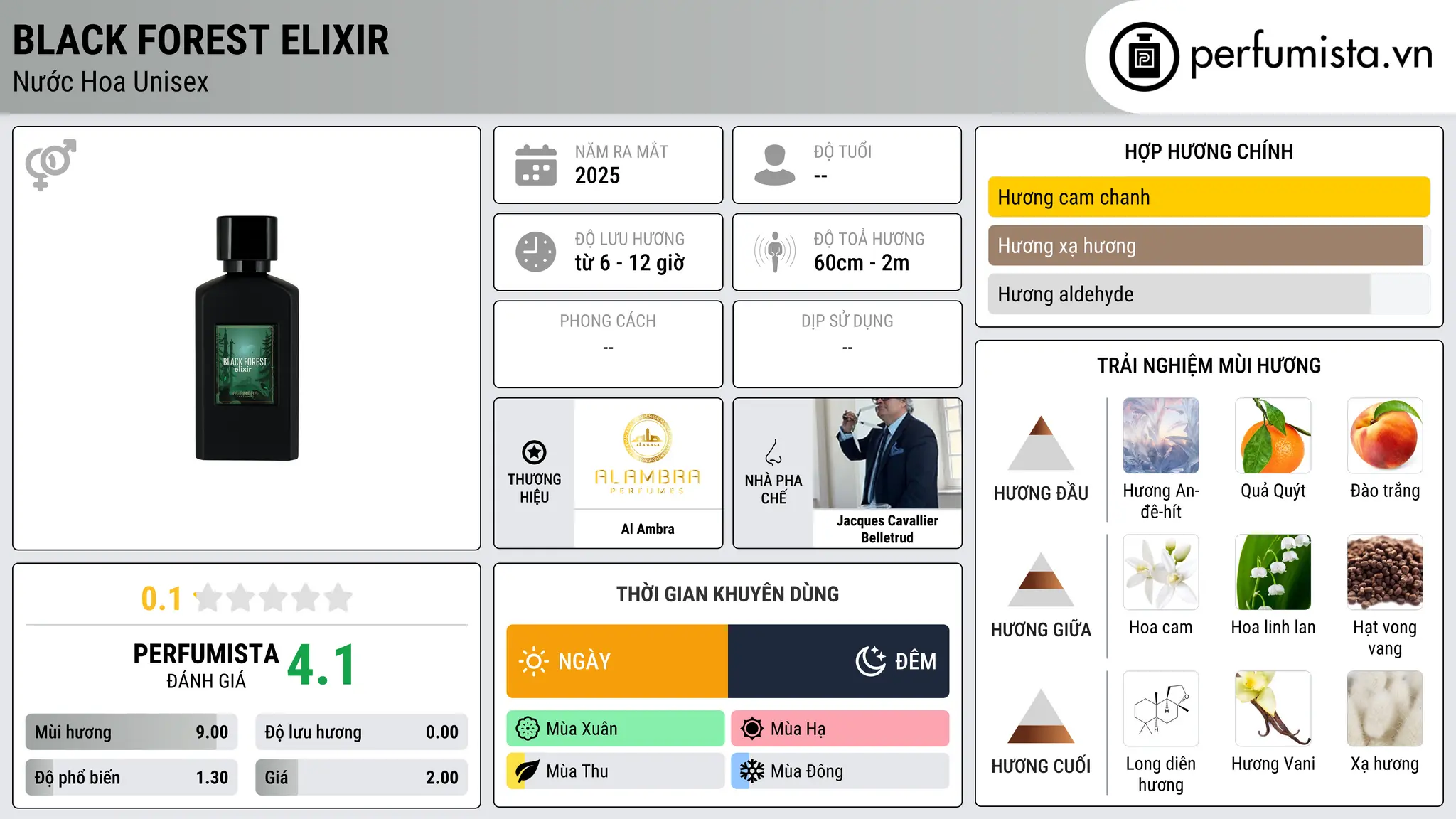This screenshot has height=819, width=1456.
Task: Click the Ngày daytime segment
Action: 617,661
